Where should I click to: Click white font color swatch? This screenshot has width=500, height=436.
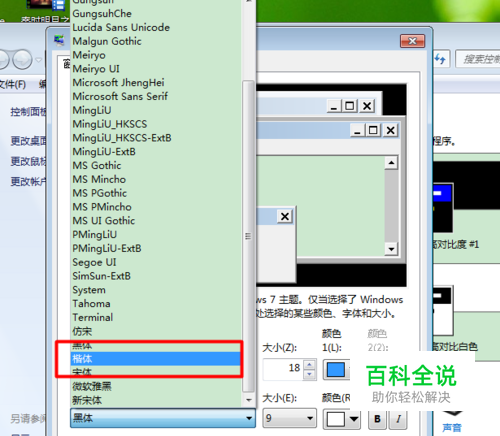tap(336, 419)
